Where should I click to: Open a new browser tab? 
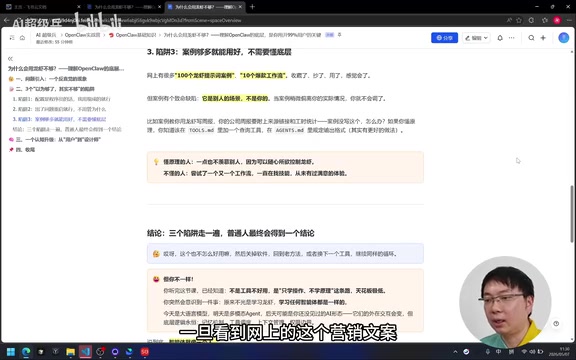click(252, 7)
